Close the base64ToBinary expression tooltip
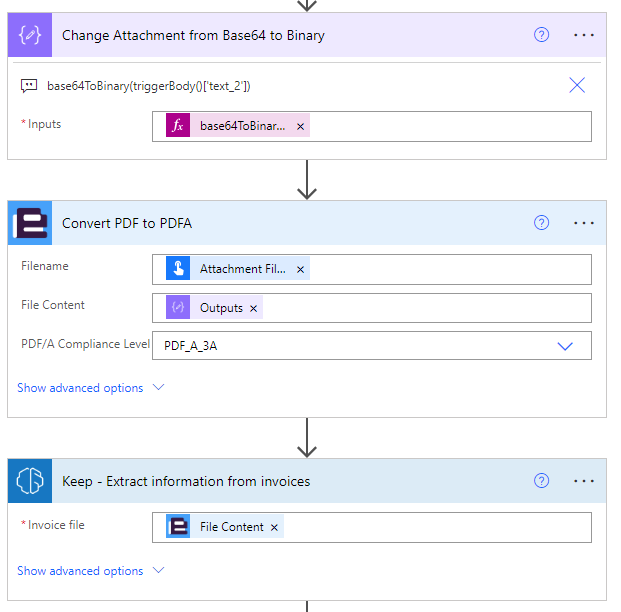Screen dimensions: 621x612 [x=577, y=85]
